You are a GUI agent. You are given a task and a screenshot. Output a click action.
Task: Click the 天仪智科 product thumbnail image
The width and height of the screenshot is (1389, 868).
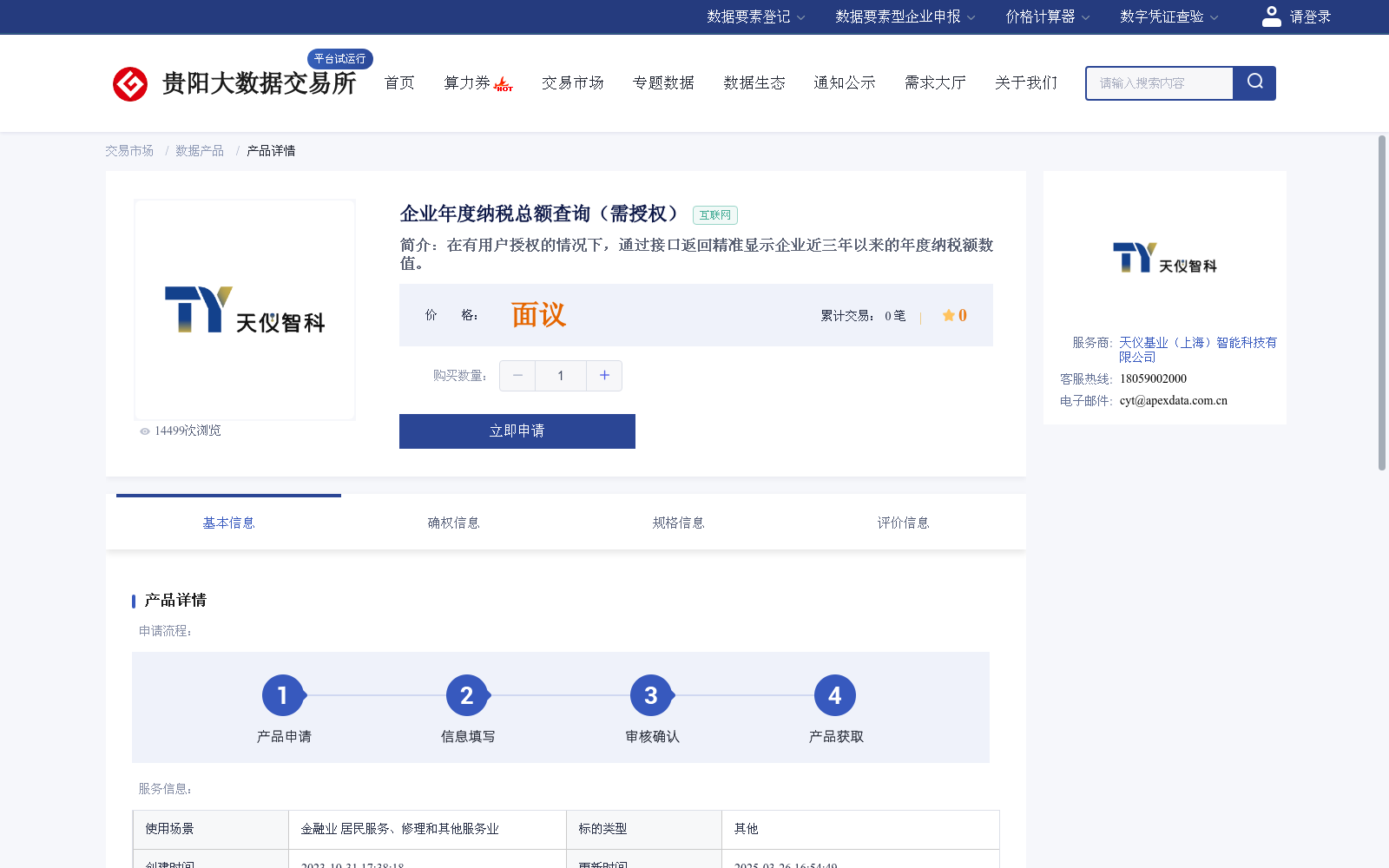245,310
